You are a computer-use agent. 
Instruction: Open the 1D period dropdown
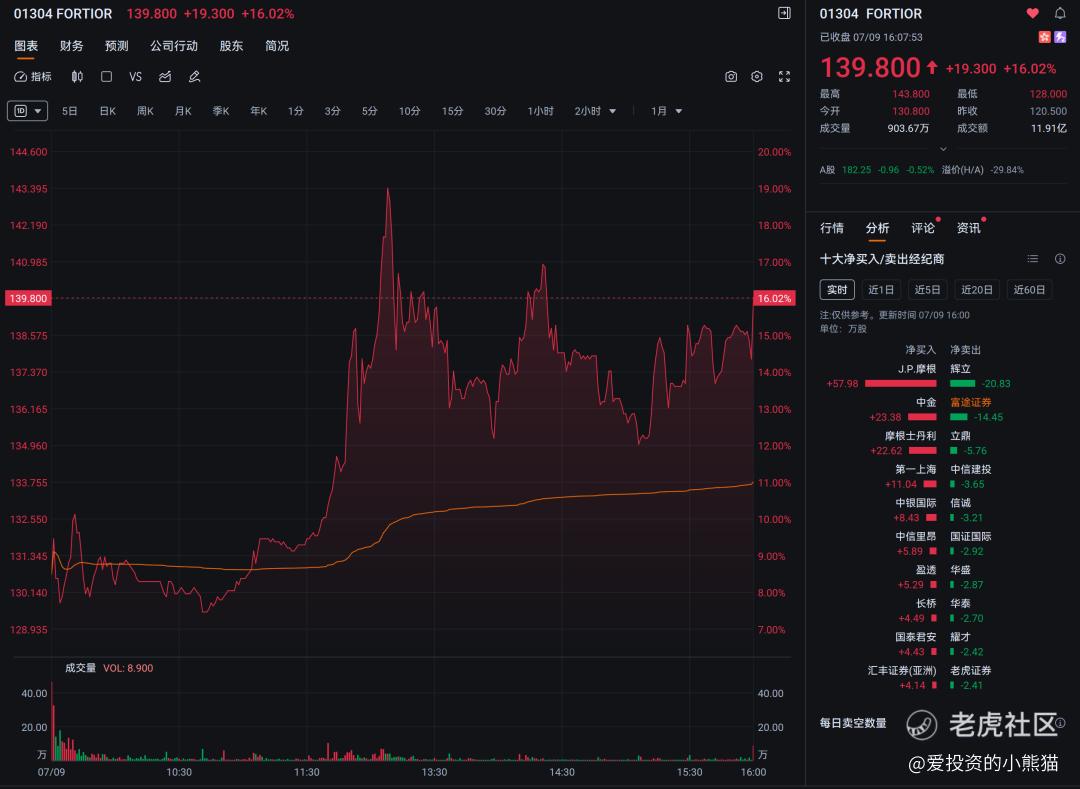pos(28,111)
